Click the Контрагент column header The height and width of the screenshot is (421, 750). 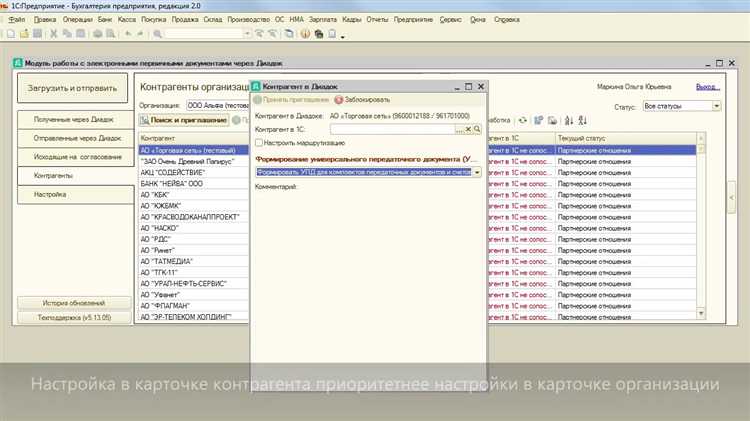coord(194,138)
